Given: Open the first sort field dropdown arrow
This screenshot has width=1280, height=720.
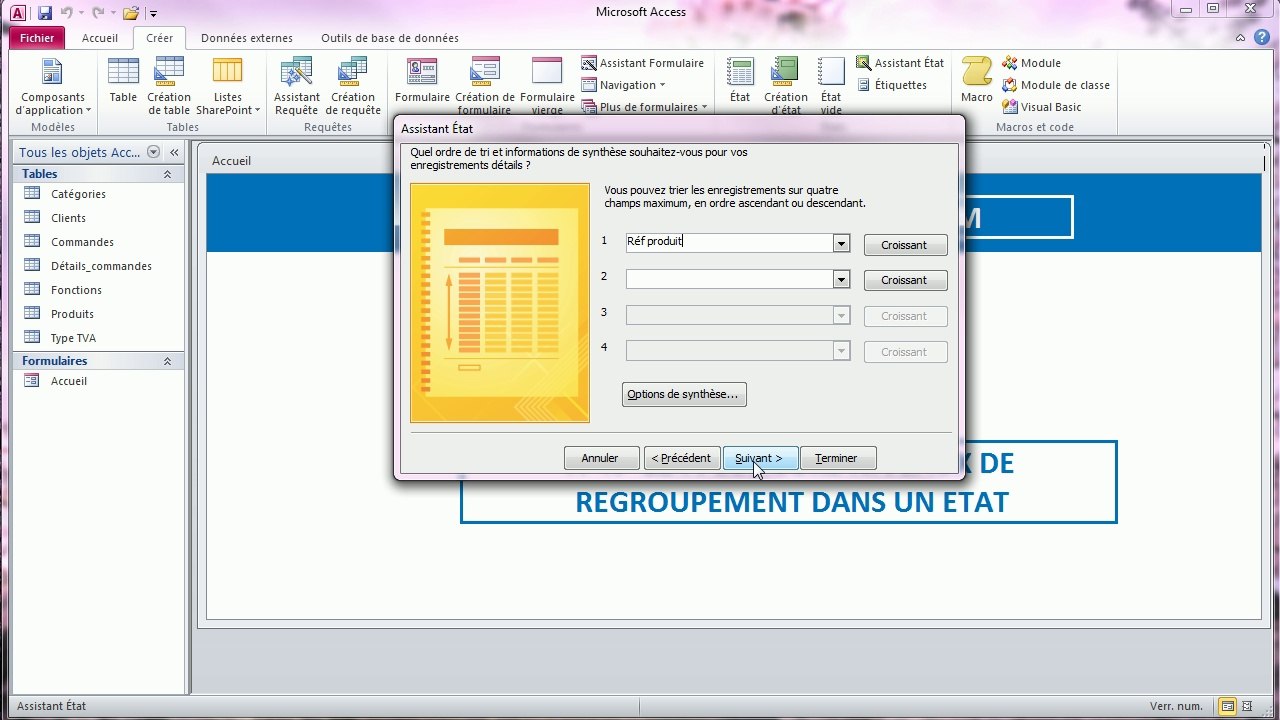Looking at the screenshot, I should point(841,244).
